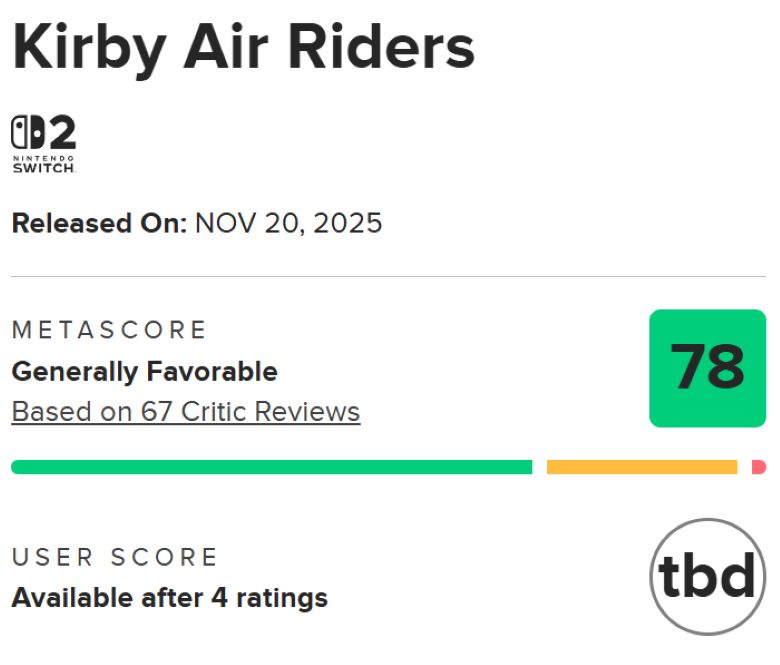Click the USER SCORE section heading

pyautogui.click(x=114, y=557)
